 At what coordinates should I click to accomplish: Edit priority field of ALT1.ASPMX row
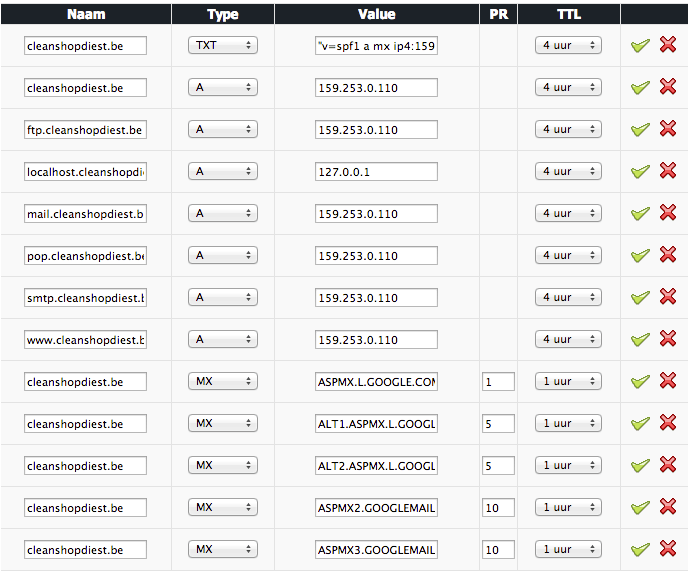click(498, 424)
